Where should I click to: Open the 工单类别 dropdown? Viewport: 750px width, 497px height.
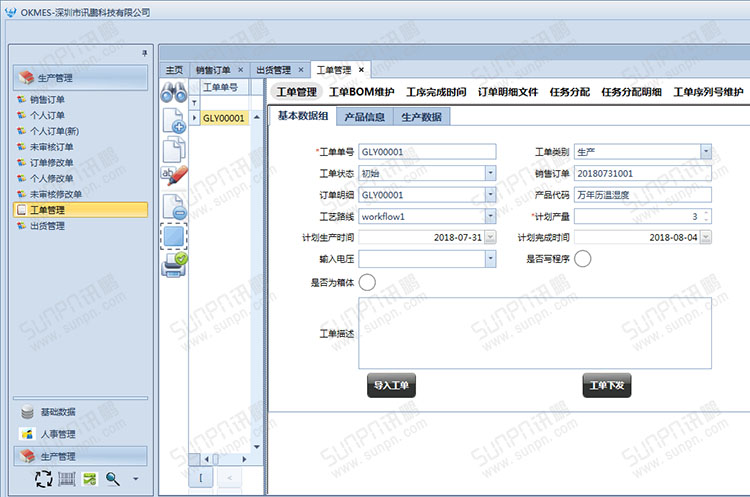(x=705, y=152)
